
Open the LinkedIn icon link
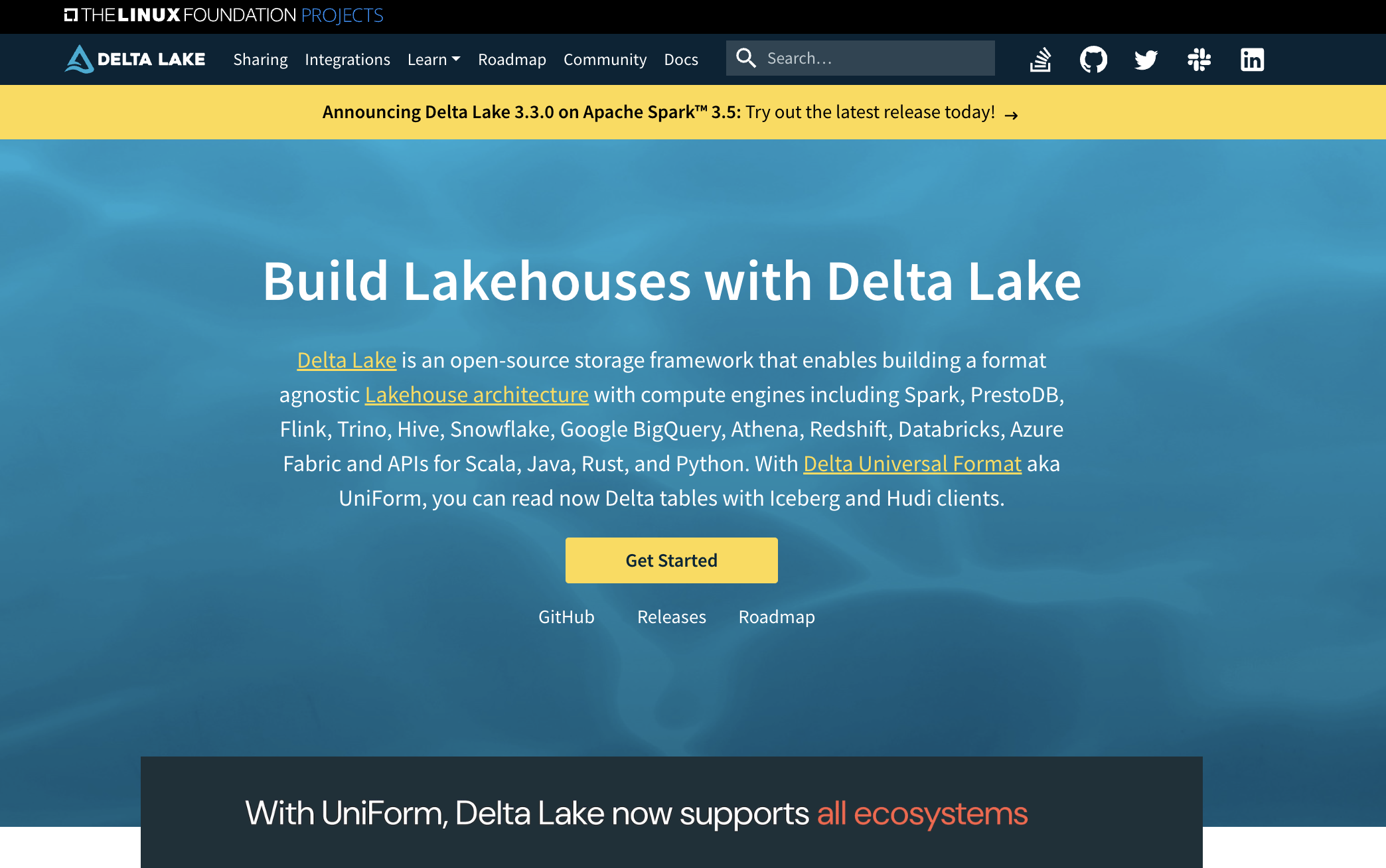click(1252, 59)
